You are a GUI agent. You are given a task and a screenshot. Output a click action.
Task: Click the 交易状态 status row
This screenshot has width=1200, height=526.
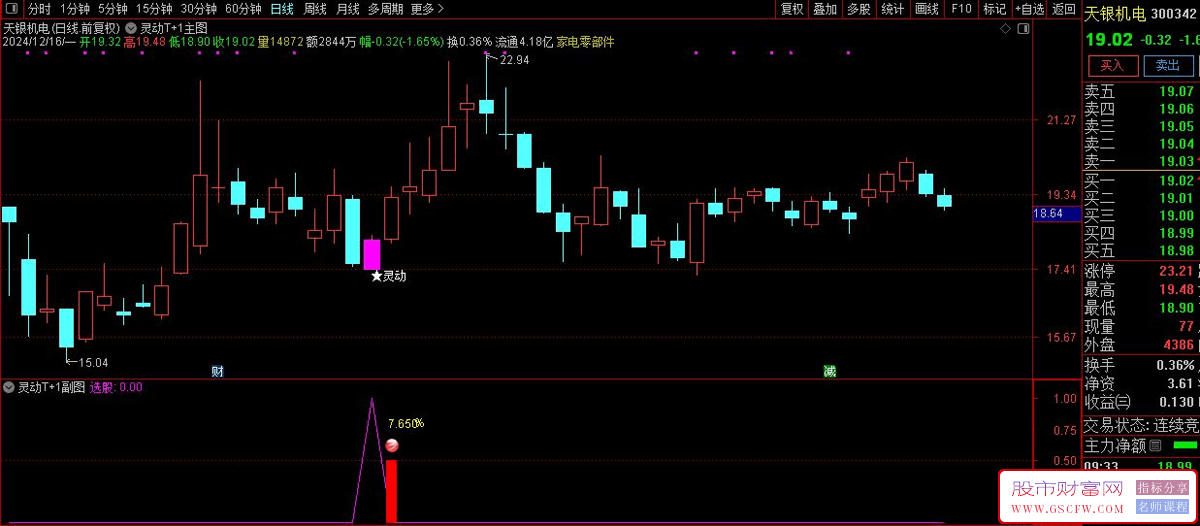tap(1141, 425)
